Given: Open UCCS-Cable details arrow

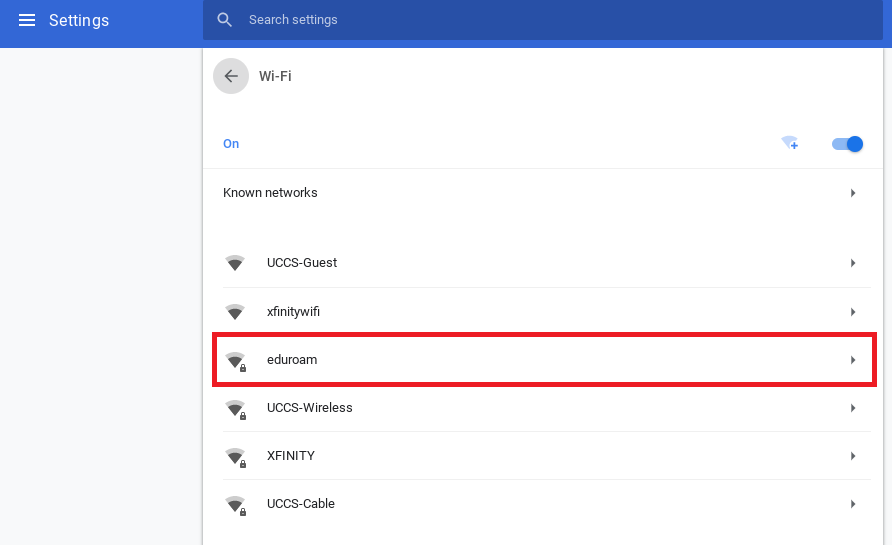Looking at the screenshot, I should [x=853, y=504].
